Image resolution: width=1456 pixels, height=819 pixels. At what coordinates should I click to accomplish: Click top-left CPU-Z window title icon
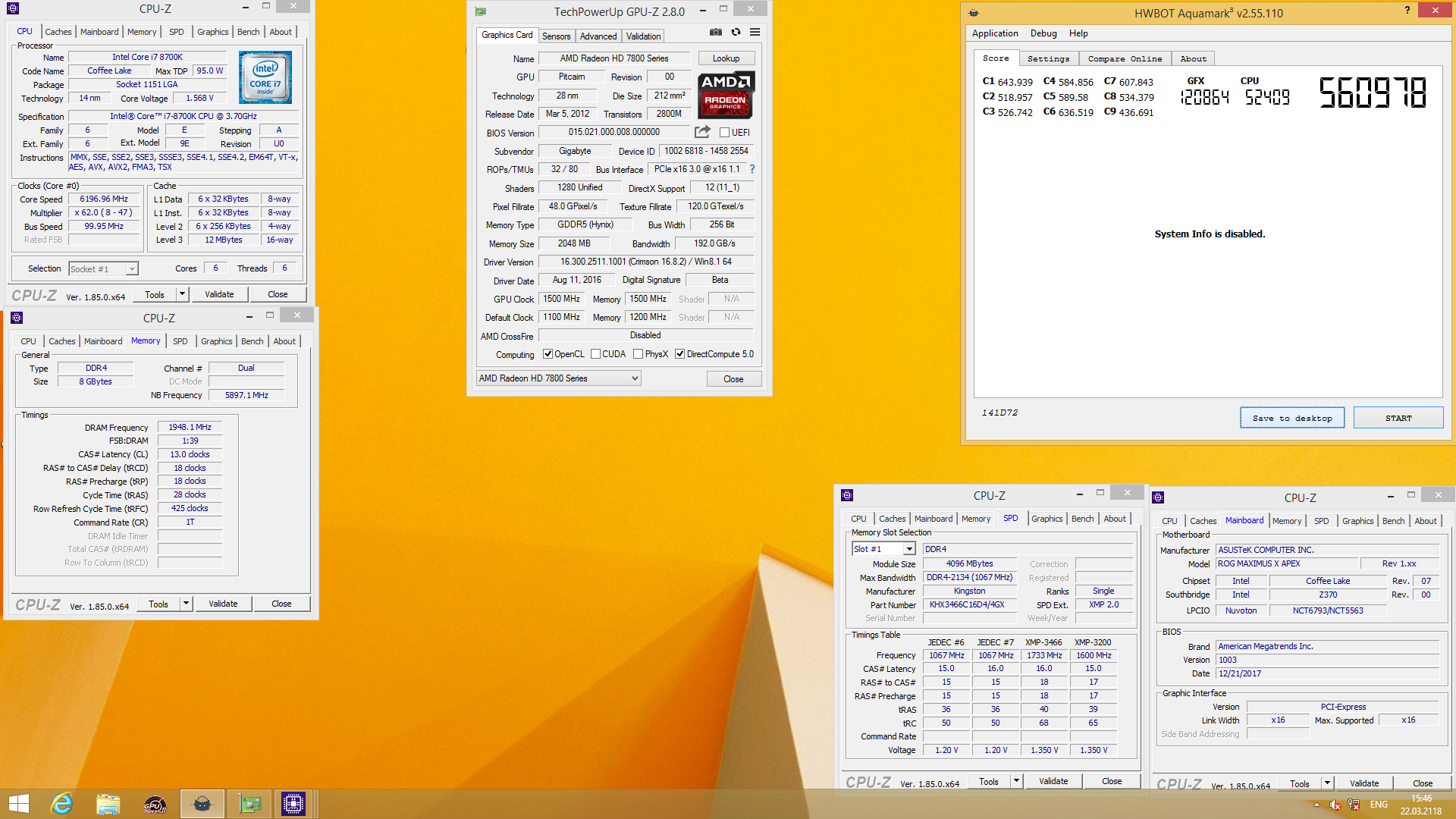(x=13, y=9)
